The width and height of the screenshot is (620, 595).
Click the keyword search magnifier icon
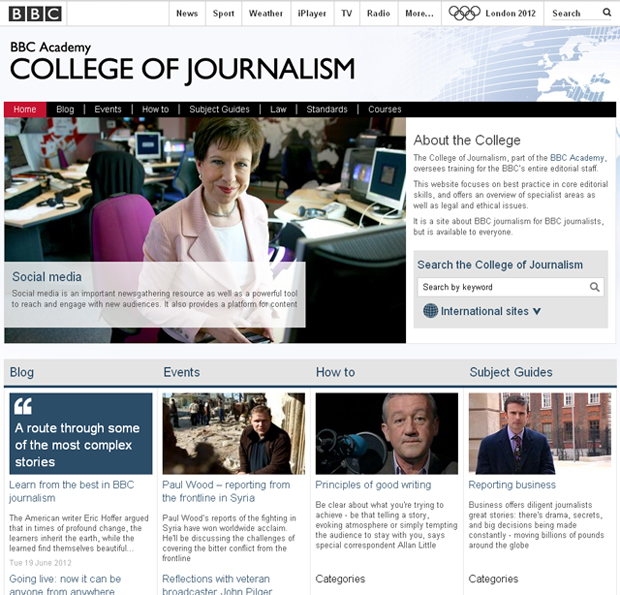coord(594,287)
